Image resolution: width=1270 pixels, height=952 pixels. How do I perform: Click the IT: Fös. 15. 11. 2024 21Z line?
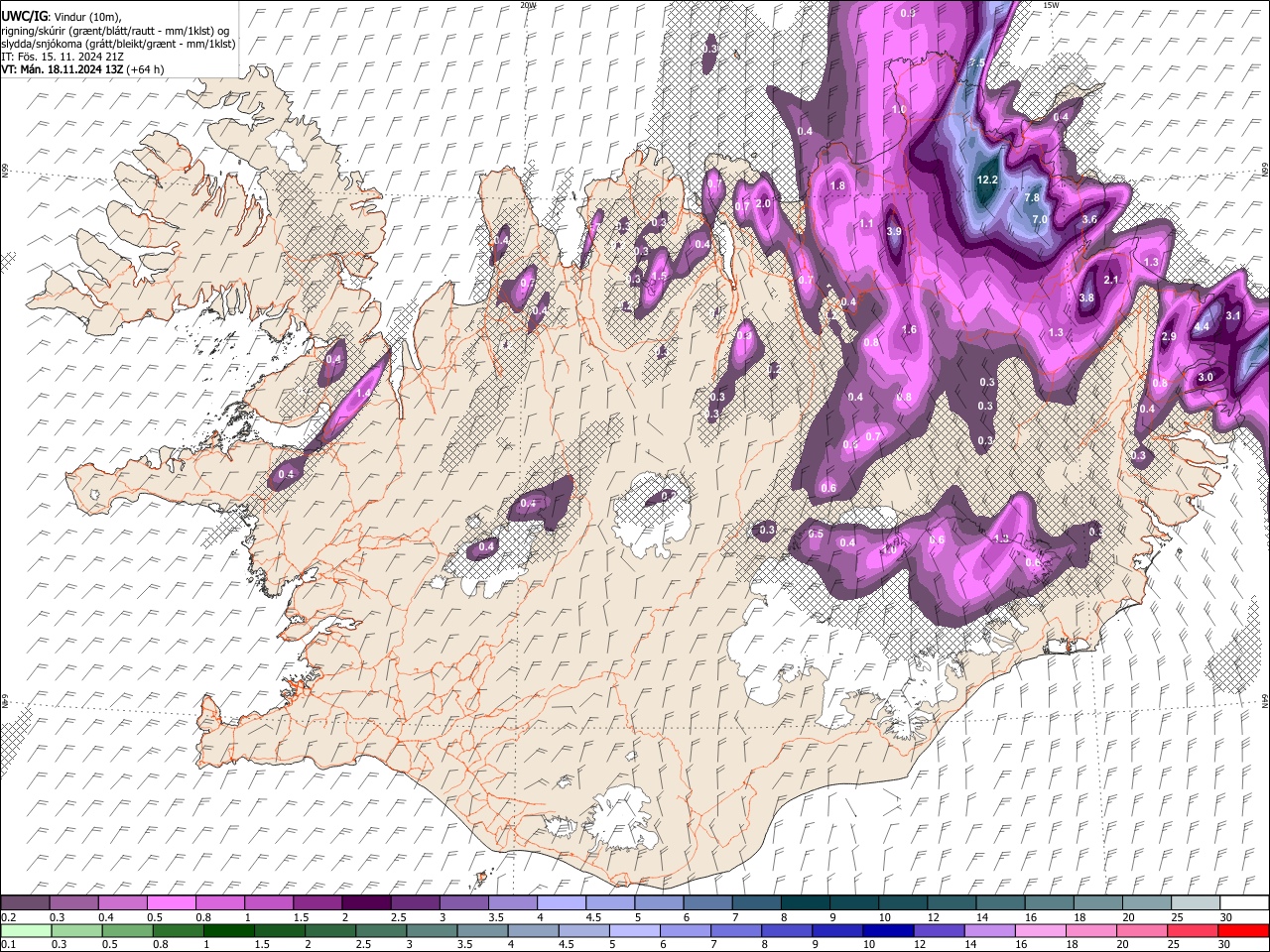pyautogui.click(x=63, y=57)
